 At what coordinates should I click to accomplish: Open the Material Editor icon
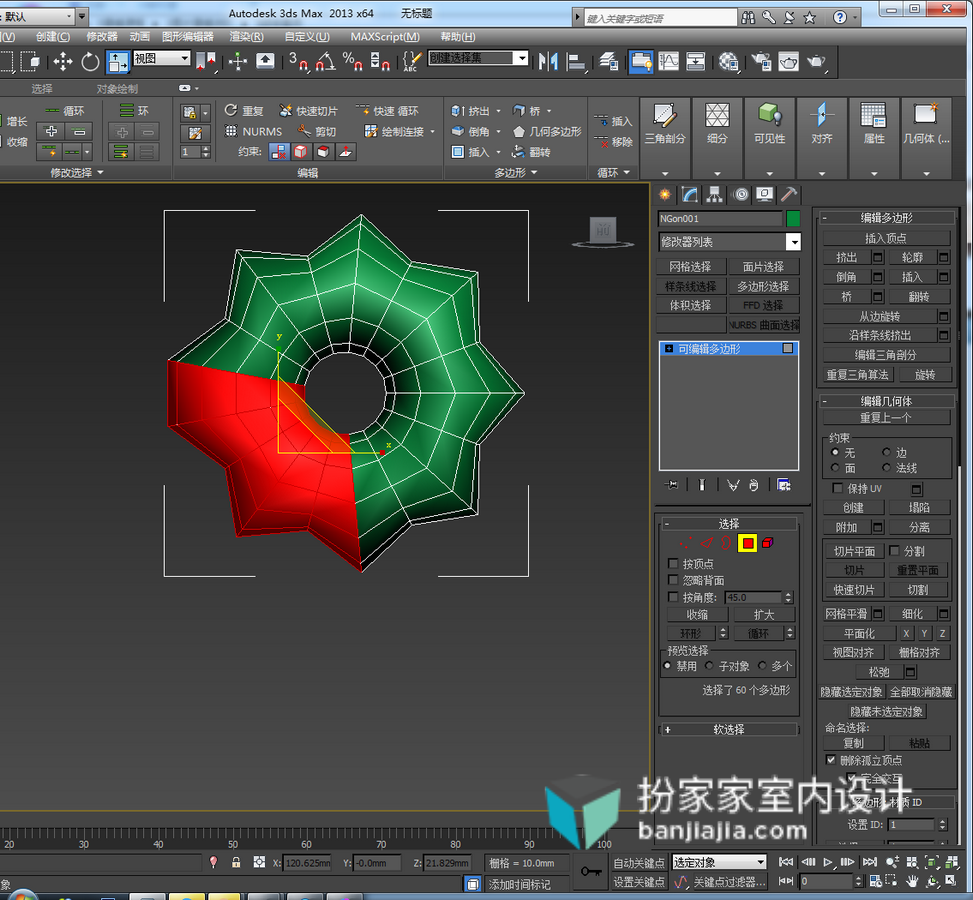click(729, 61)
